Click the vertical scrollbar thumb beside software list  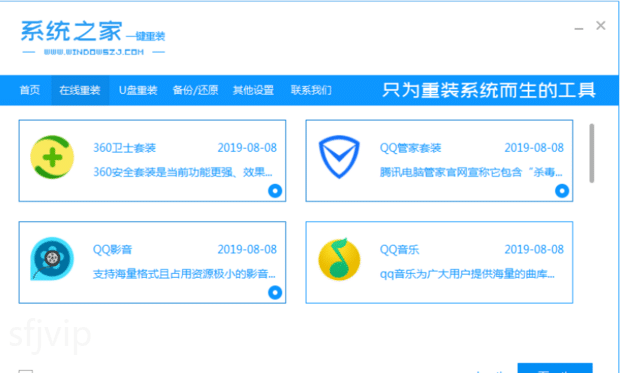592,153
